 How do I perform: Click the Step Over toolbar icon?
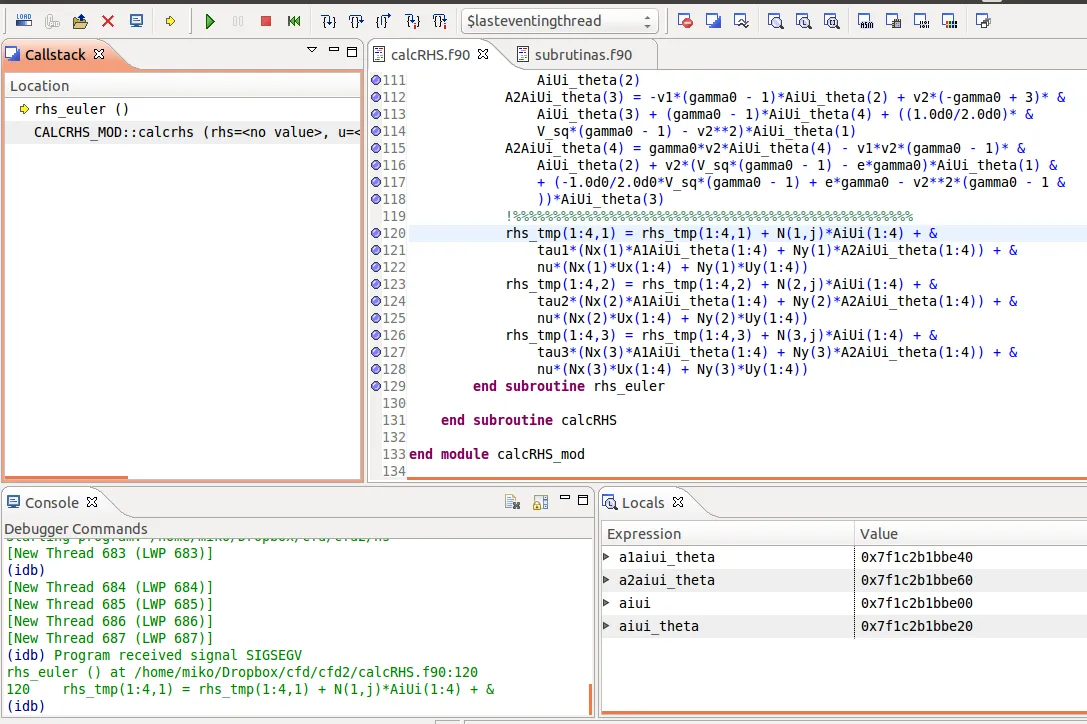click(356, 21)
